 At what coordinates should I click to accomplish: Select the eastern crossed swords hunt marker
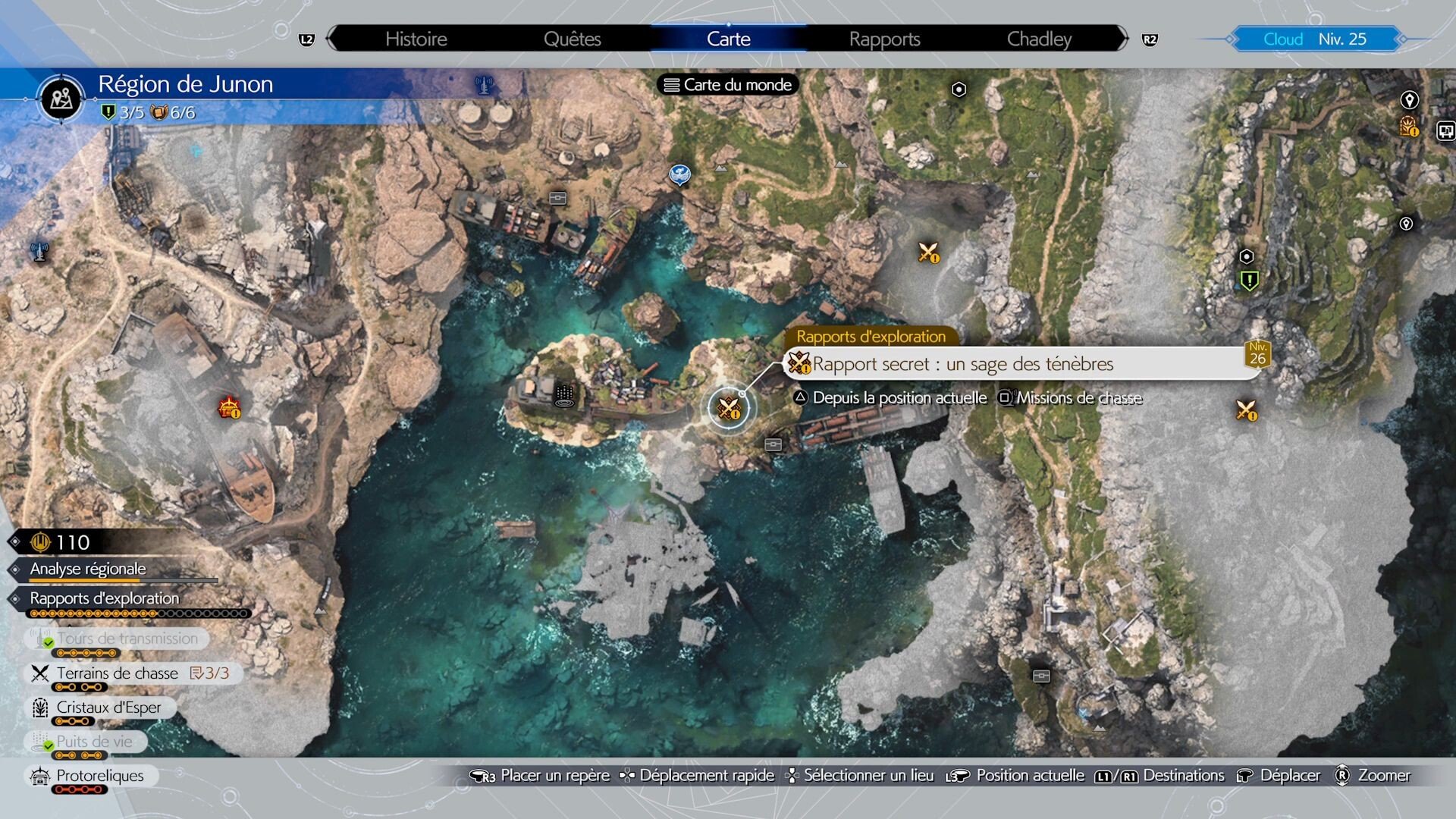point(1246,410)
